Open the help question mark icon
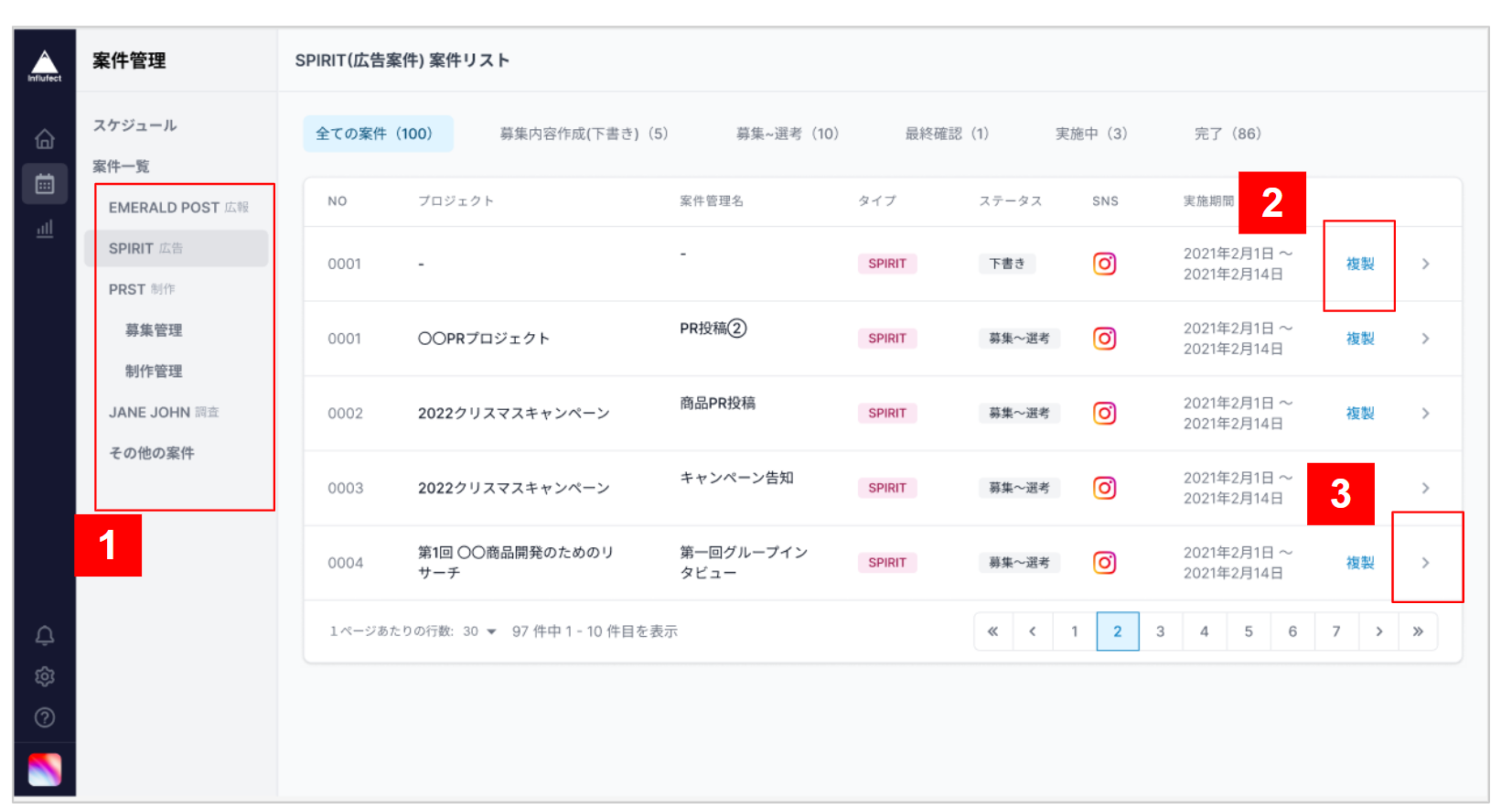The height and width of the screenshot is (809, 1512). (x=44, y=717)
